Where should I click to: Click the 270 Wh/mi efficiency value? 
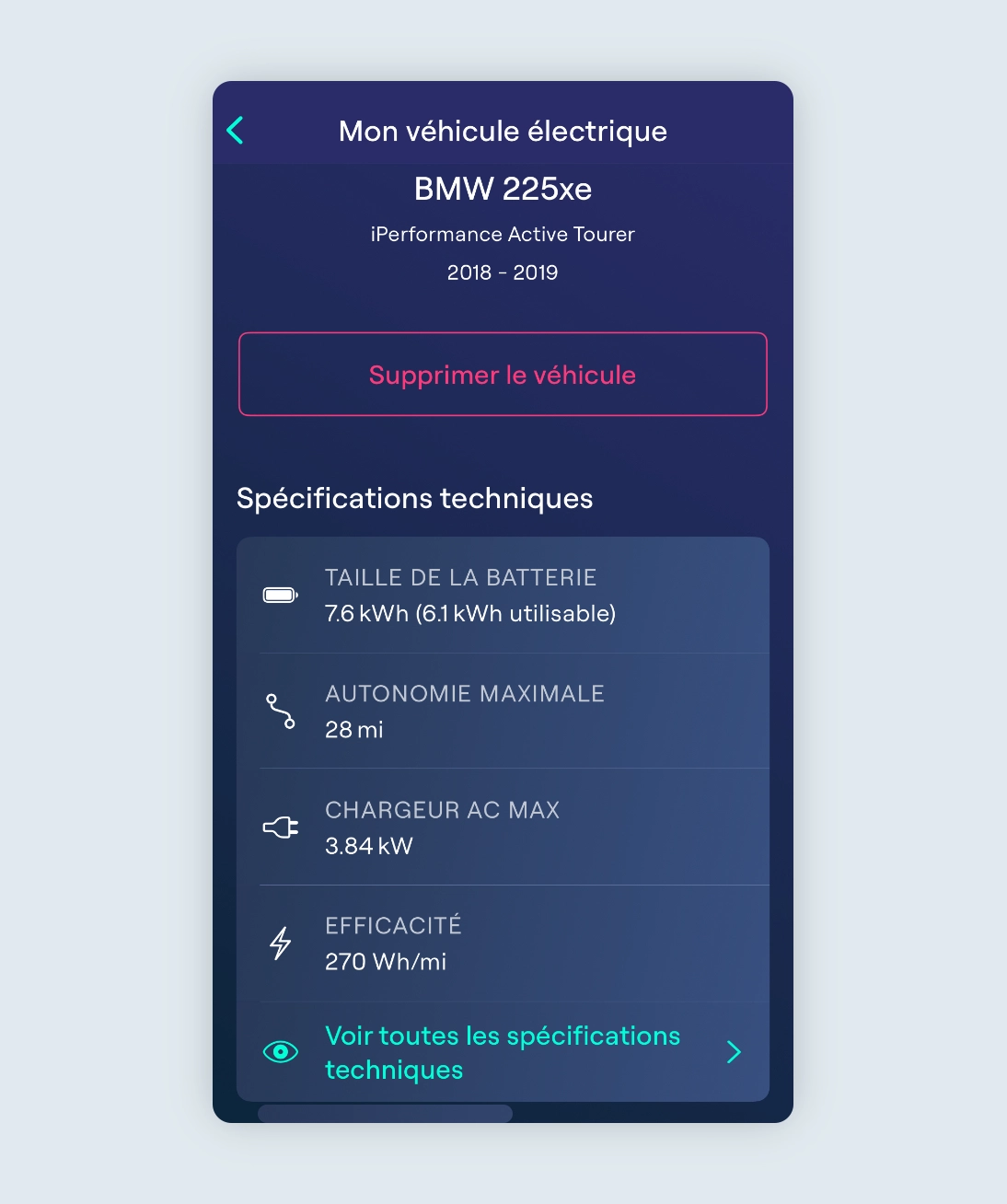(386, 962)
